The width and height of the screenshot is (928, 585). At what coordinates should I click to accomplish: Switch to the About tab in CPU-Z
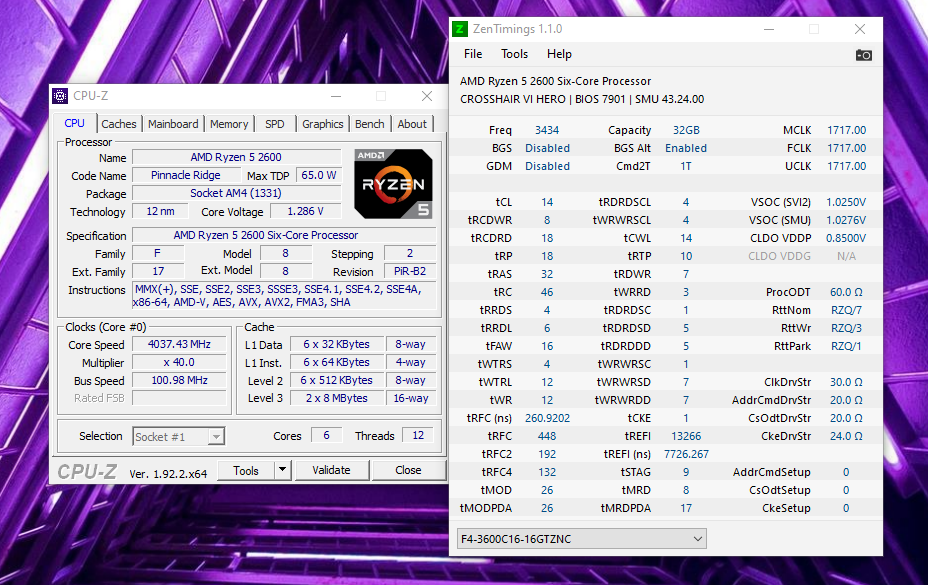point(412,124)
